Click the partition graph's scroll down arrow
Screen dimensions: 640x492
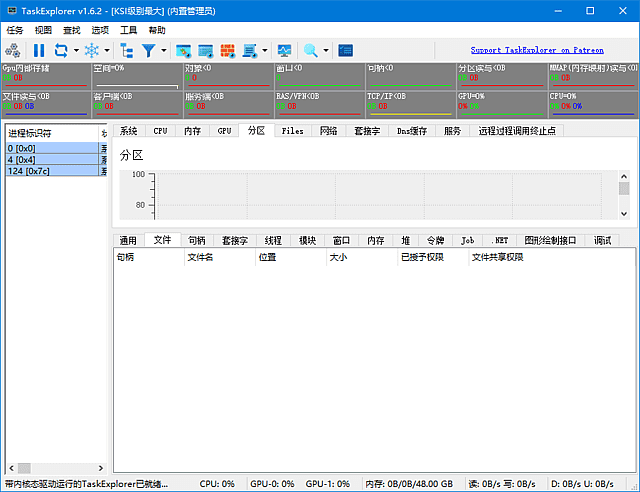coord(624,213)
